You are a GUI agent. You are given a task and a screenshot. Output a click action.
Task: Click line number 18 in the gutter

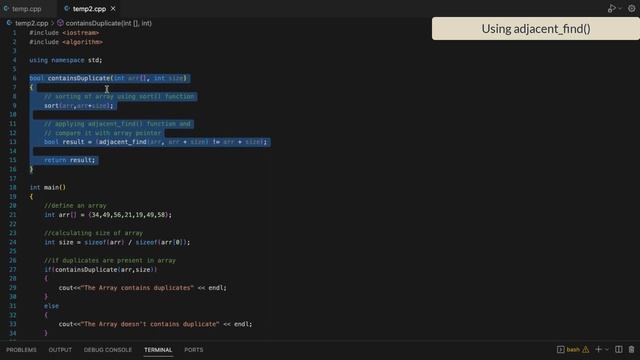[13, 187]
